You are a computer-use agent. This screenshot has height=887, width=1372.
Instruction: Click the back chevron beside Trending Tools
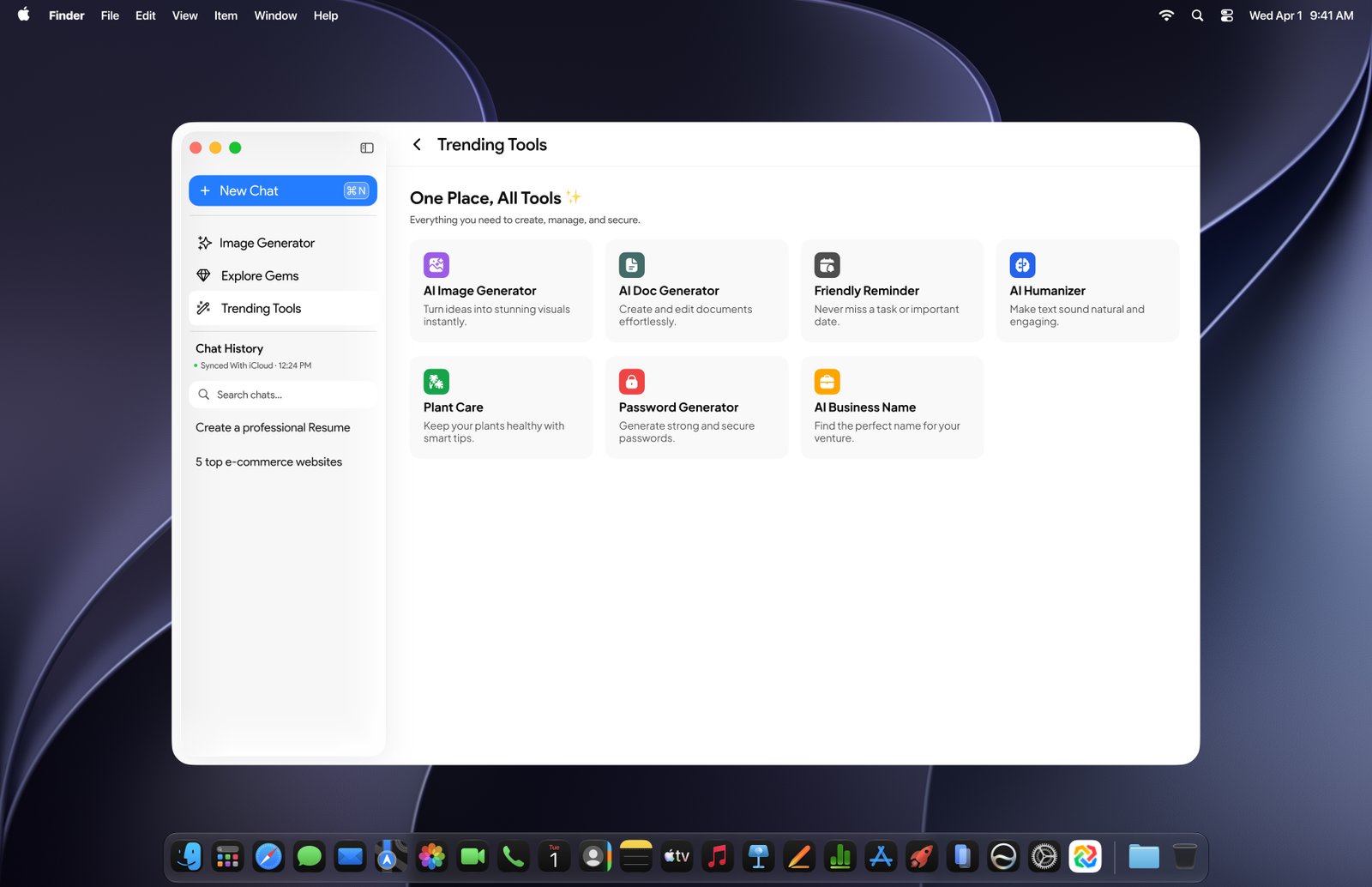click(417, 144)
